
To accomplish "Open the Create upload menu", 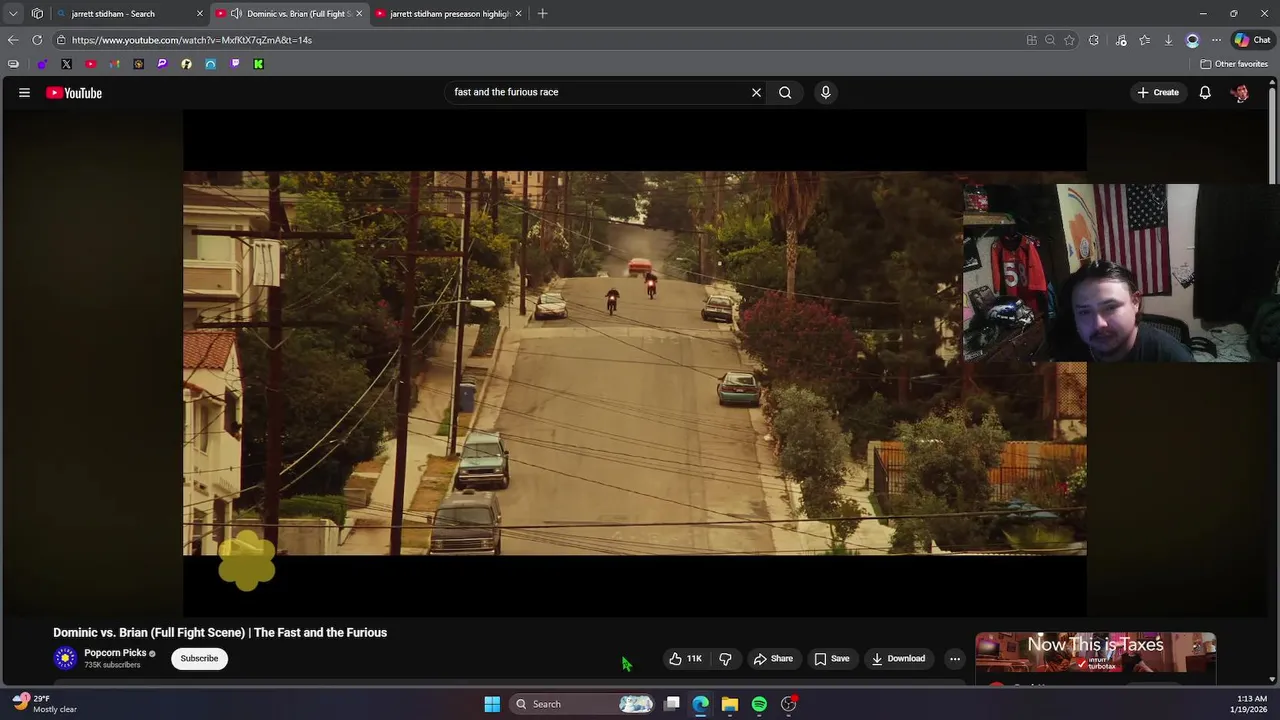I will [x=1158, y=92].
